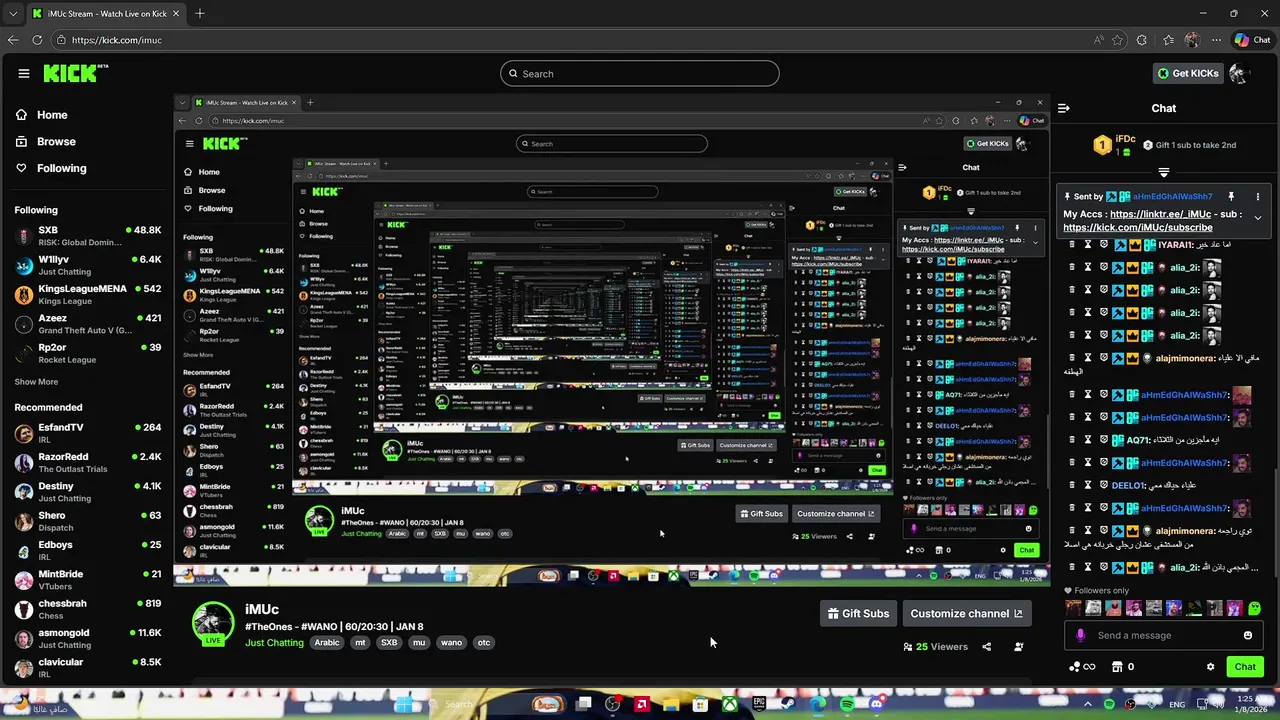Open SXB channel in Following list

tap(87, 236)
